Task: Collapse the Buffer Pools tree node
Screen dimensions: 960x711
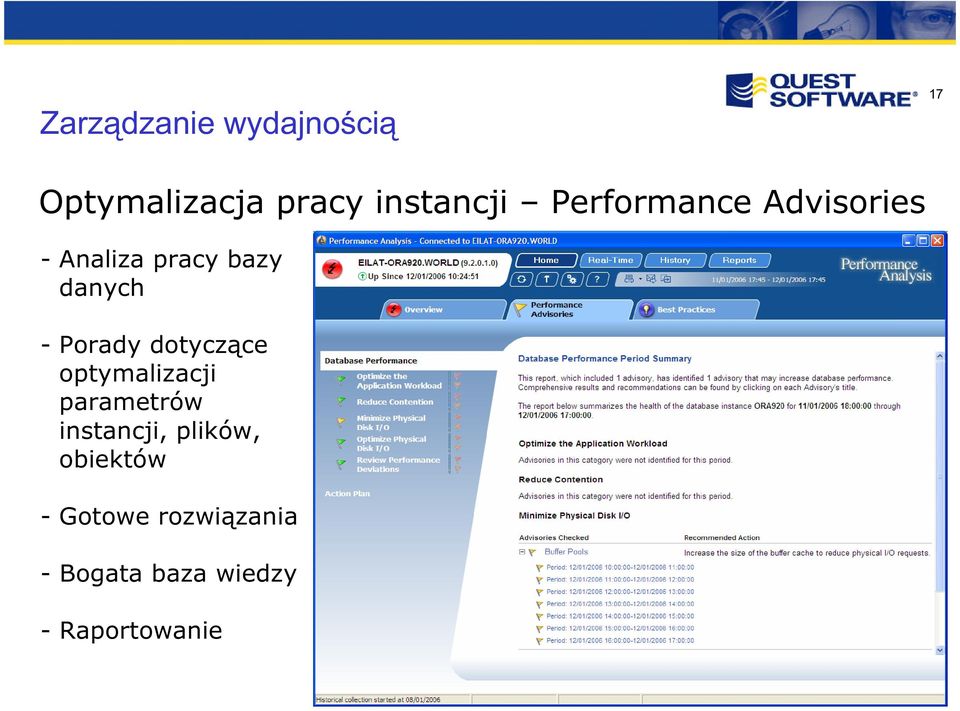Action: [522, 552]
